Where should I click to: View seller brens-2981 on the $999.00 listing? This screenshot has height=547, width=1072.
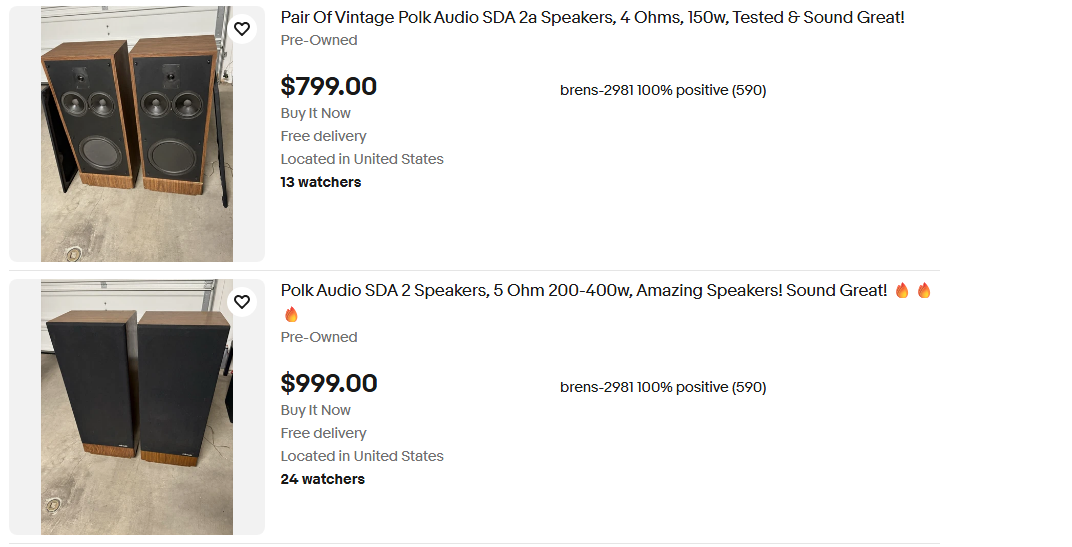662,387
